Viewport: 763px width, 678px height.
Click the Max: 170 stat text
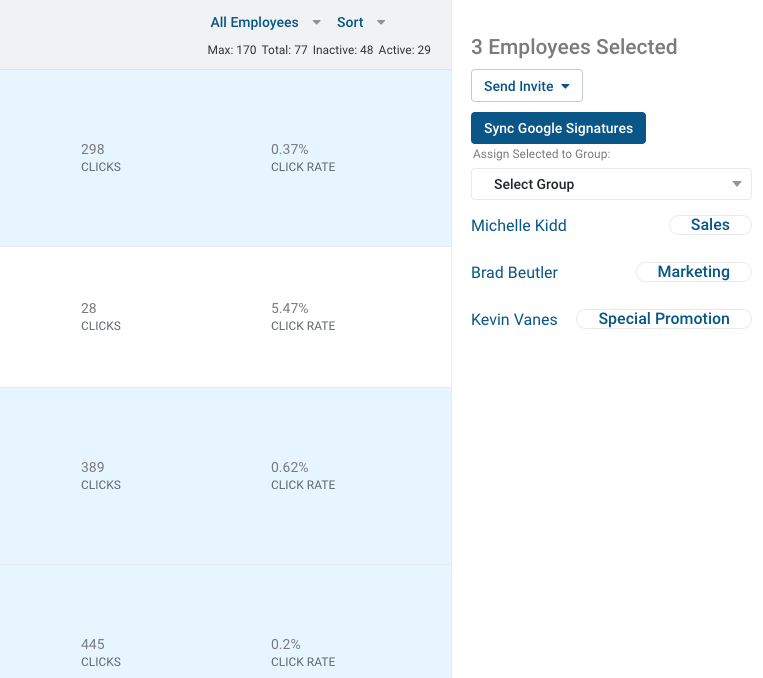[232, 50]
